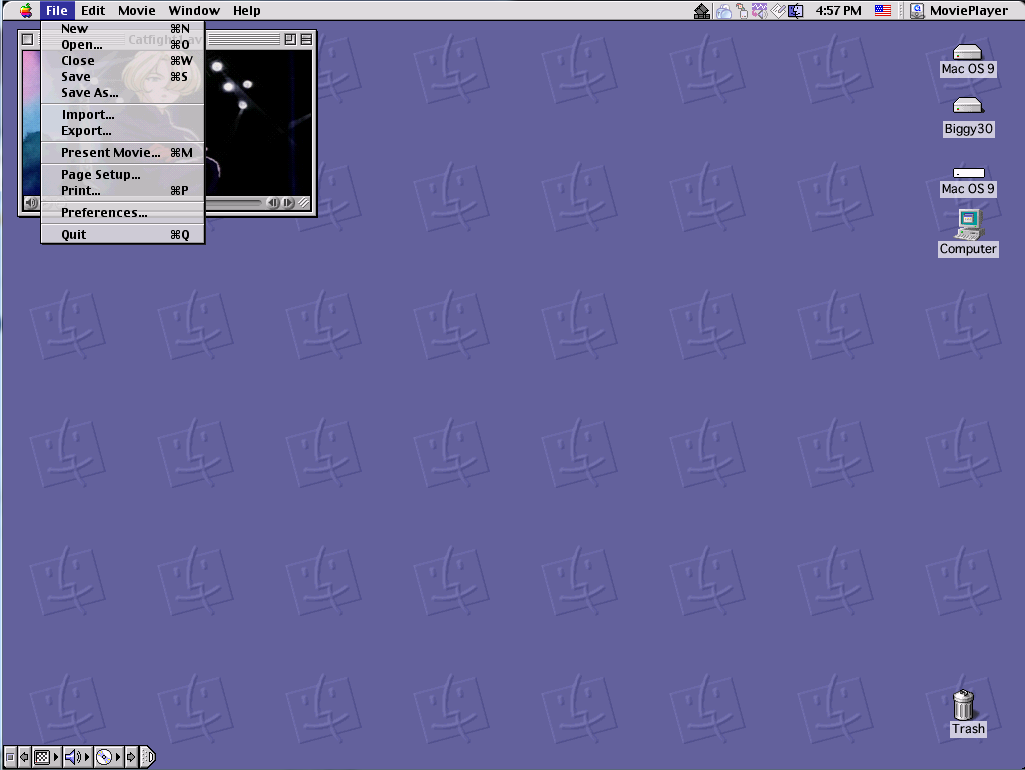1025x770 pixels.
Task: Click the Control Strip close box
Action: point(9,758)
